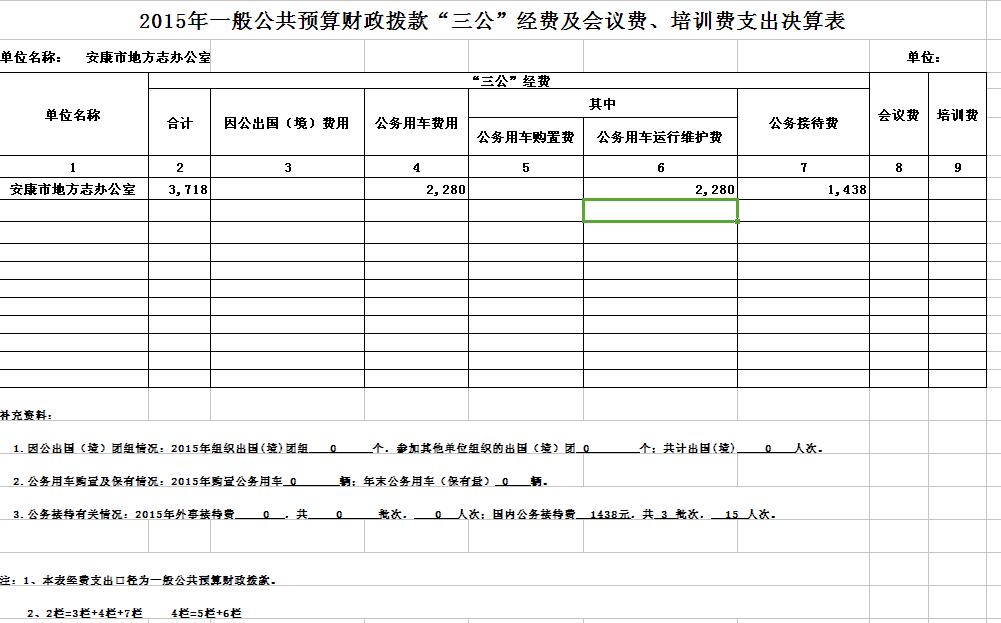Click column number cell '2'

pyautogui.click(x=179, y=167)
